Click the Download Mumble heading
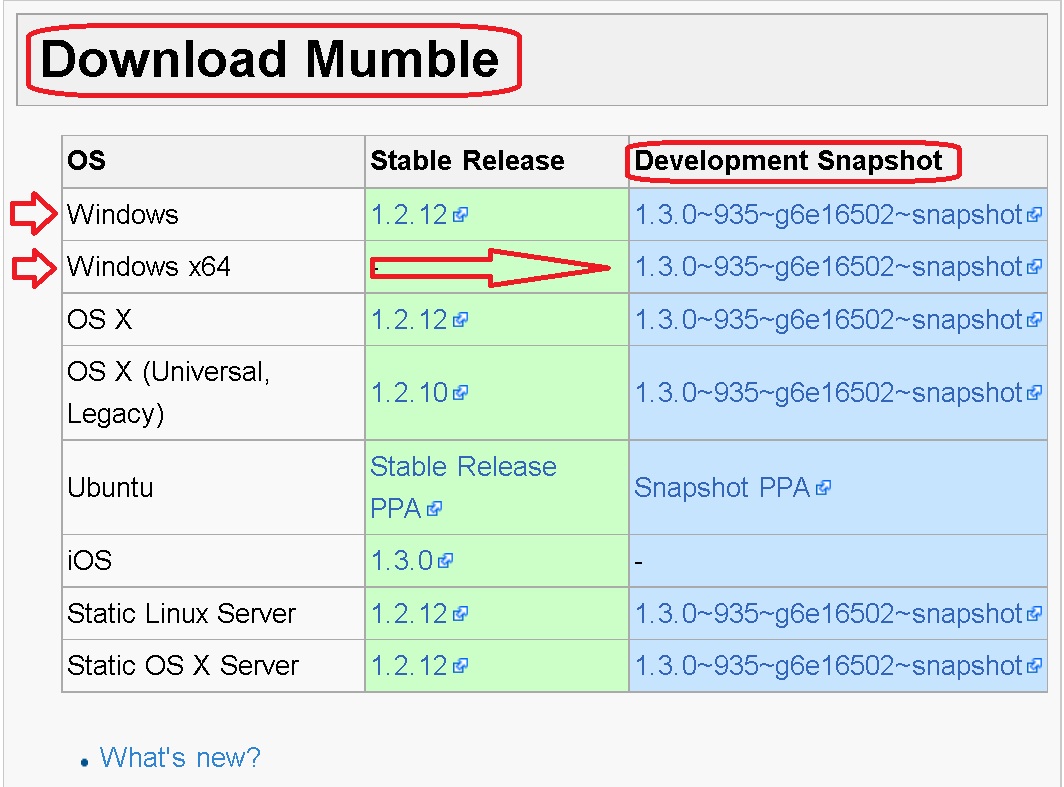The image size is (1064, 787). [x=270, y=60]
